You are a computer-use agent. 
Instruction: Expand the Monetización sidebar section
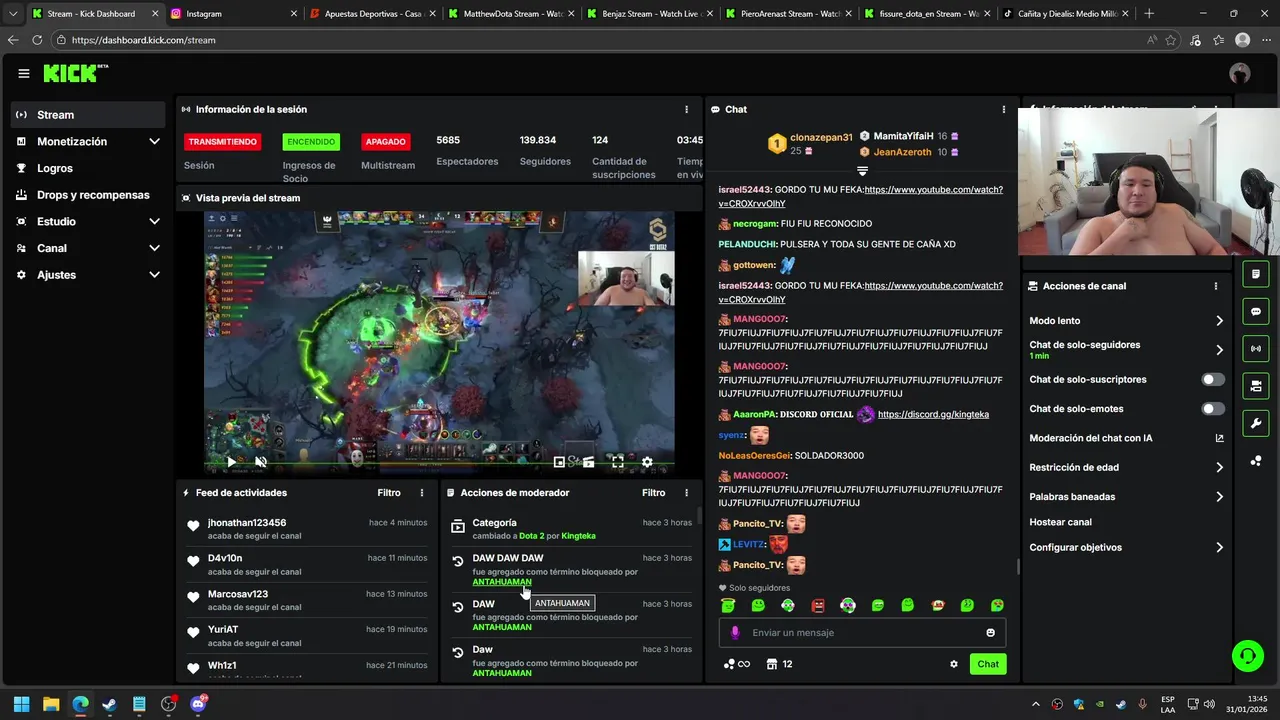click(x=154, y=142)
